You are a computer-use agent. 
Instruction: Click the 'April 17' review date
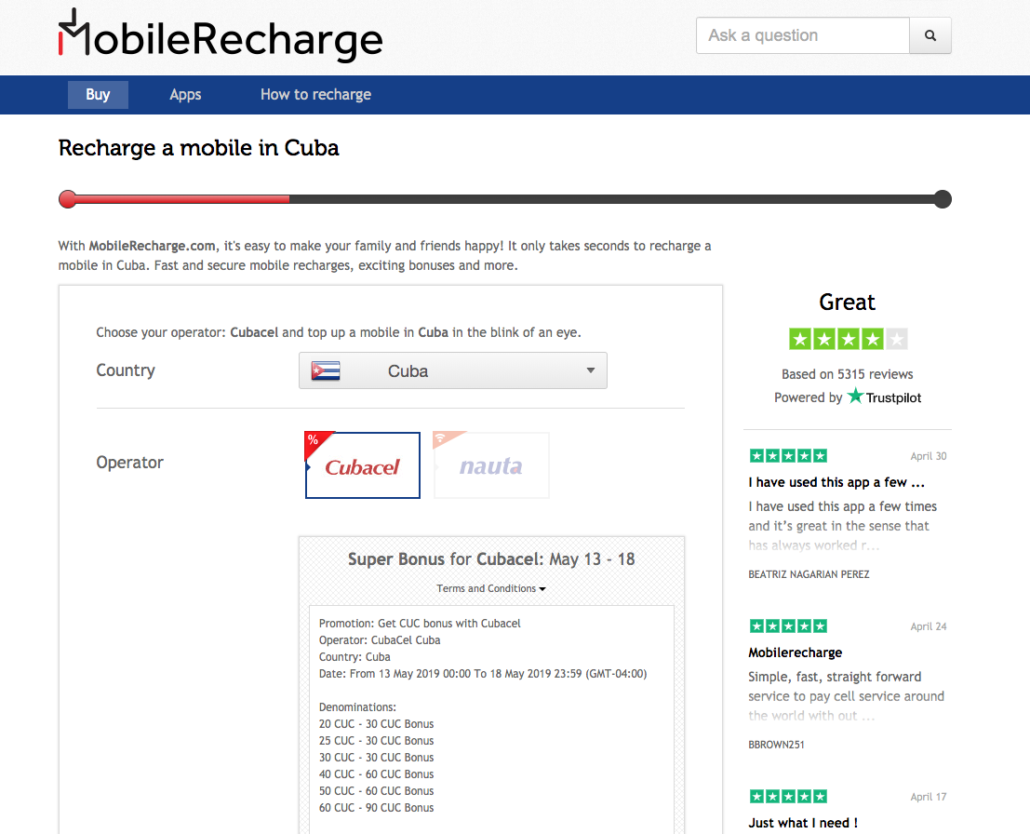click(x=928, y=797)
